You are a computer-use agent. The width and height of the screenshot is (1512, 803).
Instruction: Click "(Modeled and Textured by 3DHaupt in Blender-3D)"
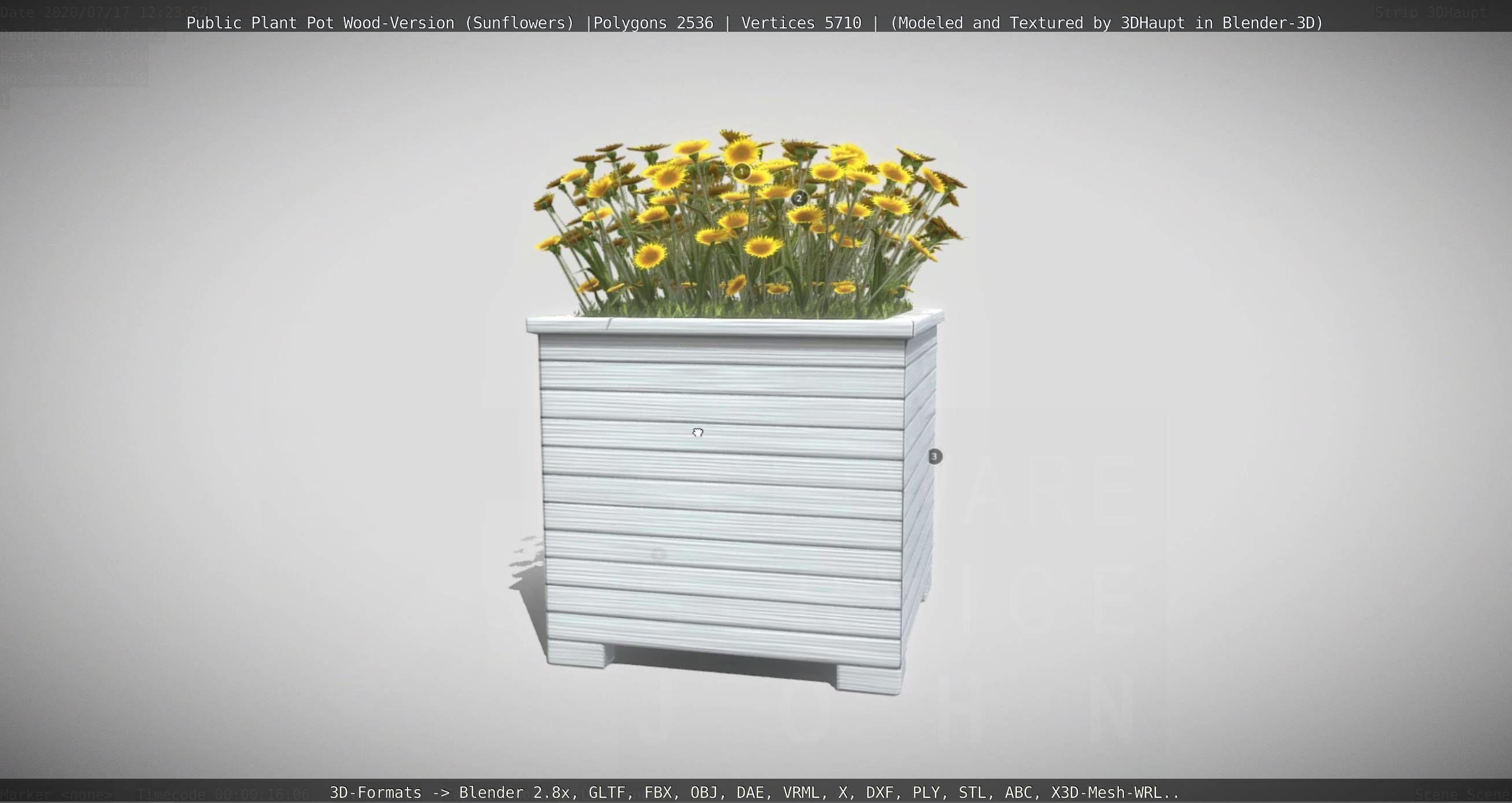pos(1107,23)
